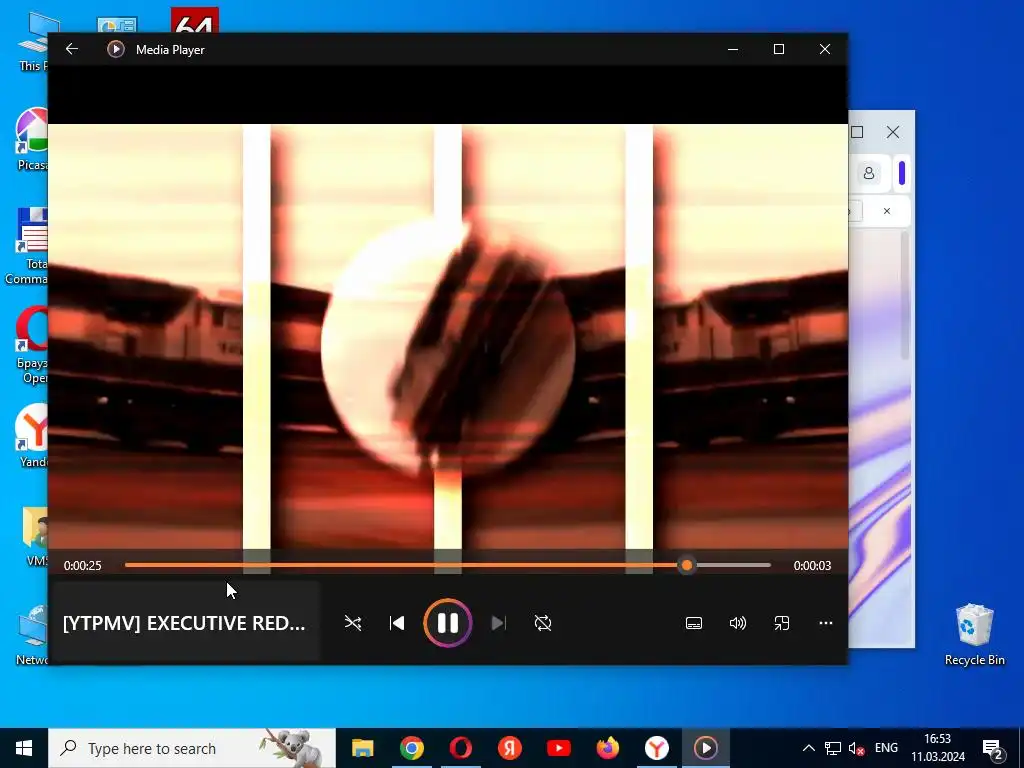Screen dimensions: 1024x768
Task: Click elapsed time 0:00:25
Action: click(82, 566)
